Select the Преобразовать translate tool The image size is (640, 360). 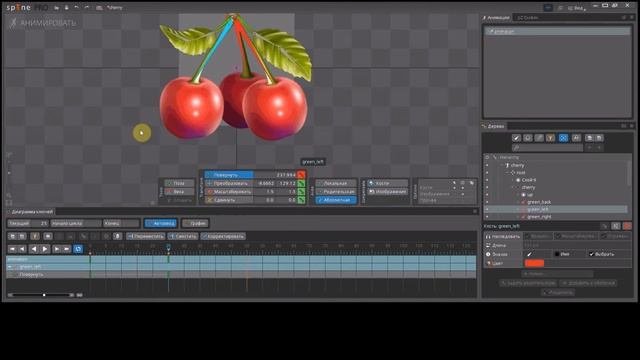pyautogui.click(x=229, y=183)
